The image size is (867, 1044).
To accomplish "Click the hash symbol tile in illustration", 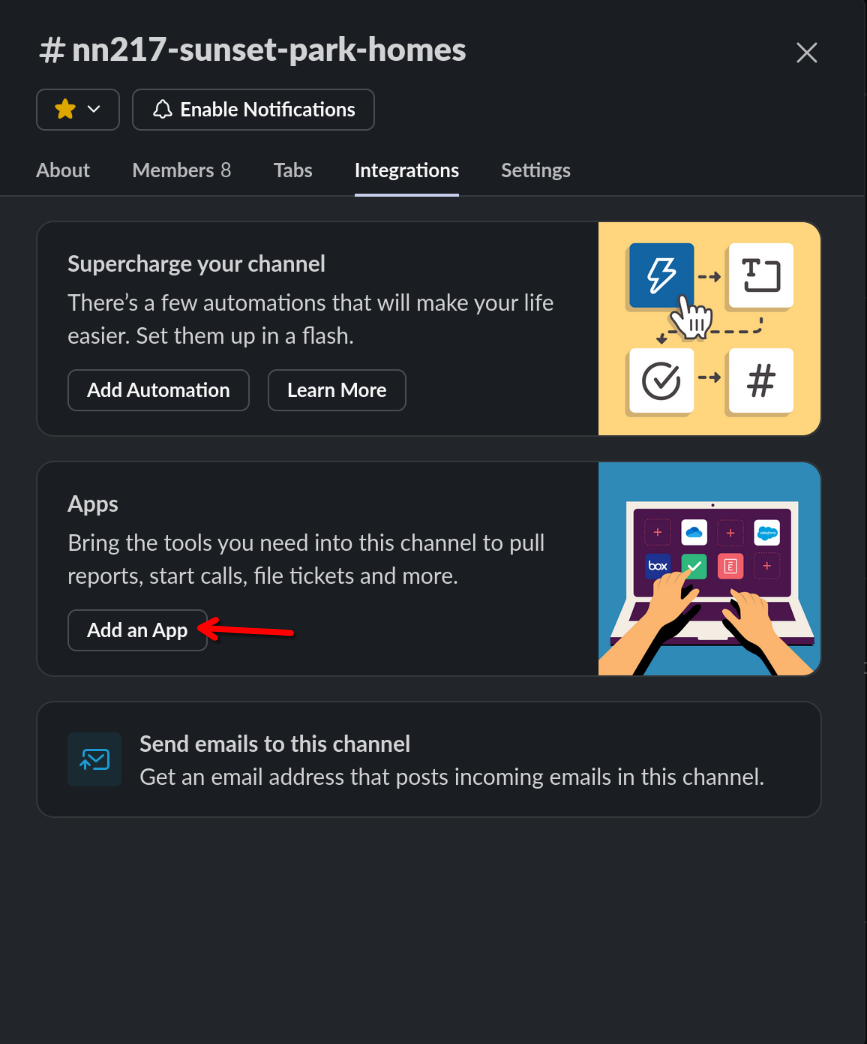I will (761, 380).
